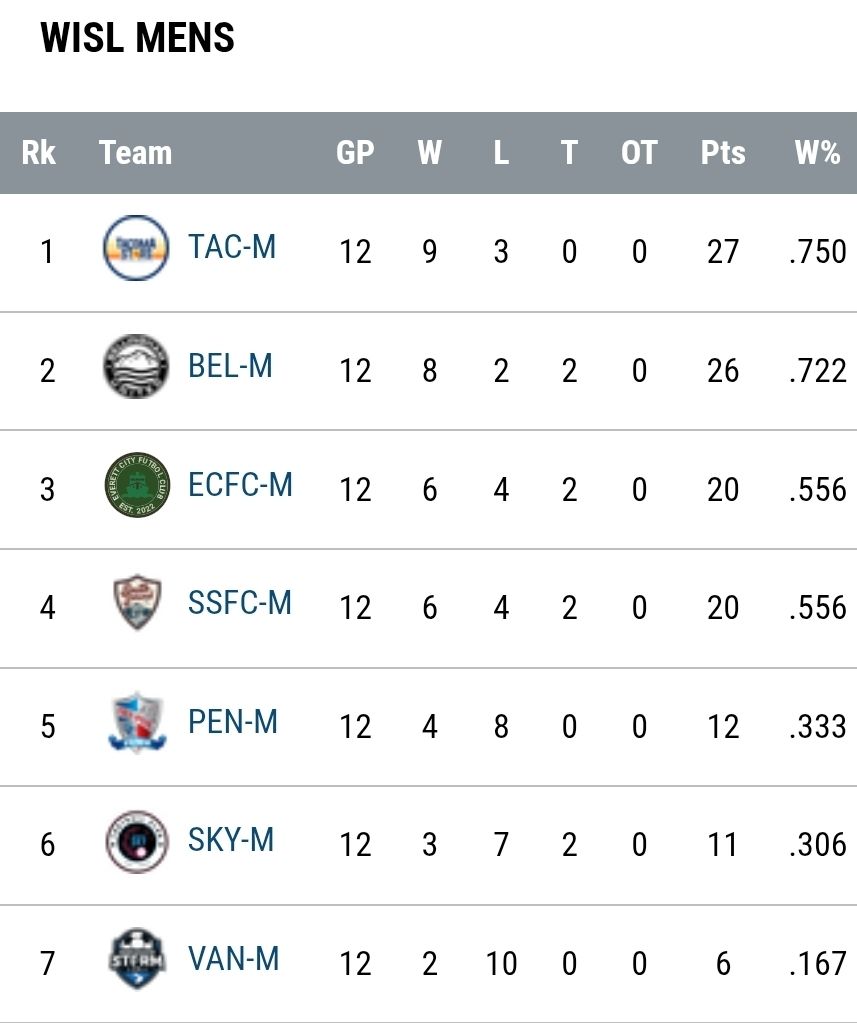Select the Bellingham team crest icon
This screenshot has width=857, height=1023.
(x=136, y=367)
